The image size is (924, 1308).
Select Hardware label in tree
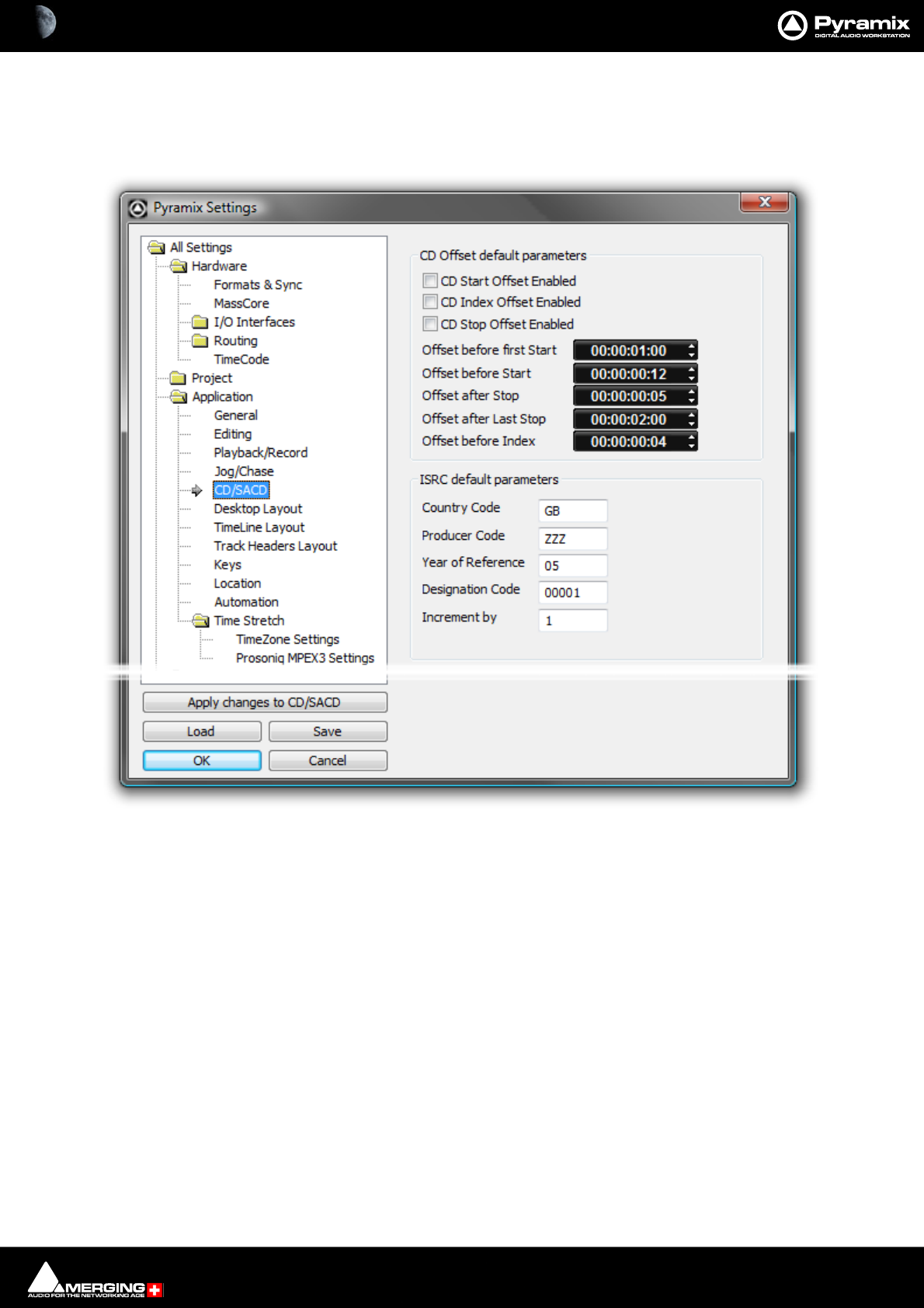coord(220,266)
